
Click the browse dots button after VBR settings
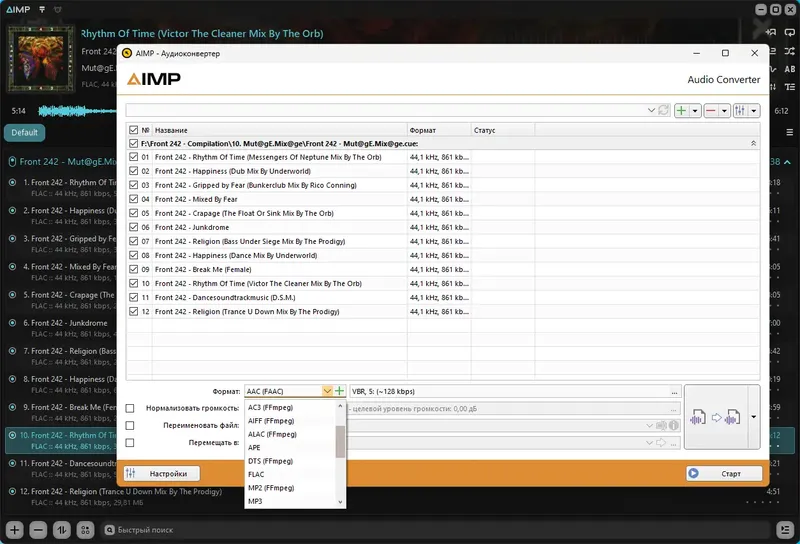pos(674,392)
